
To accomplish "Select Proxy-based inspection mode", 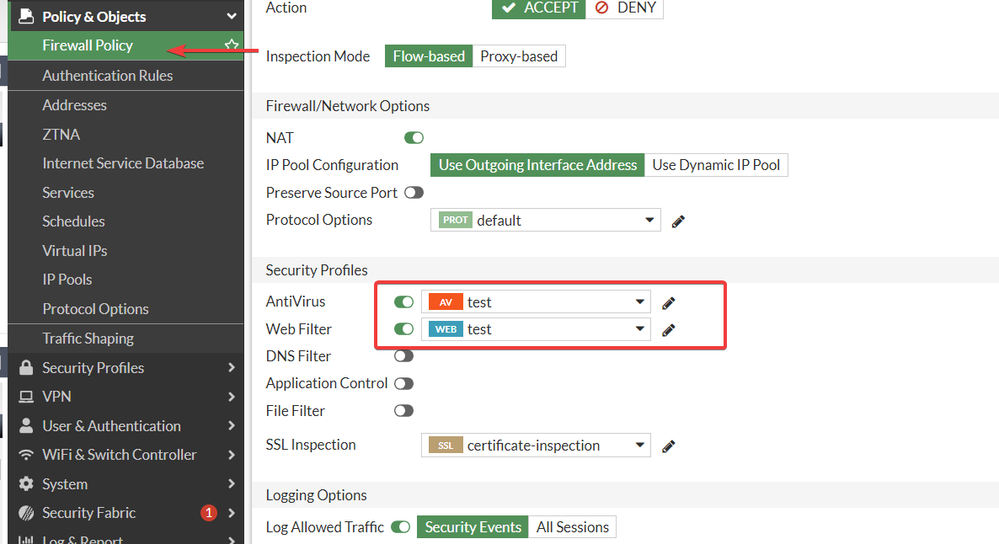I will (519, 56).
